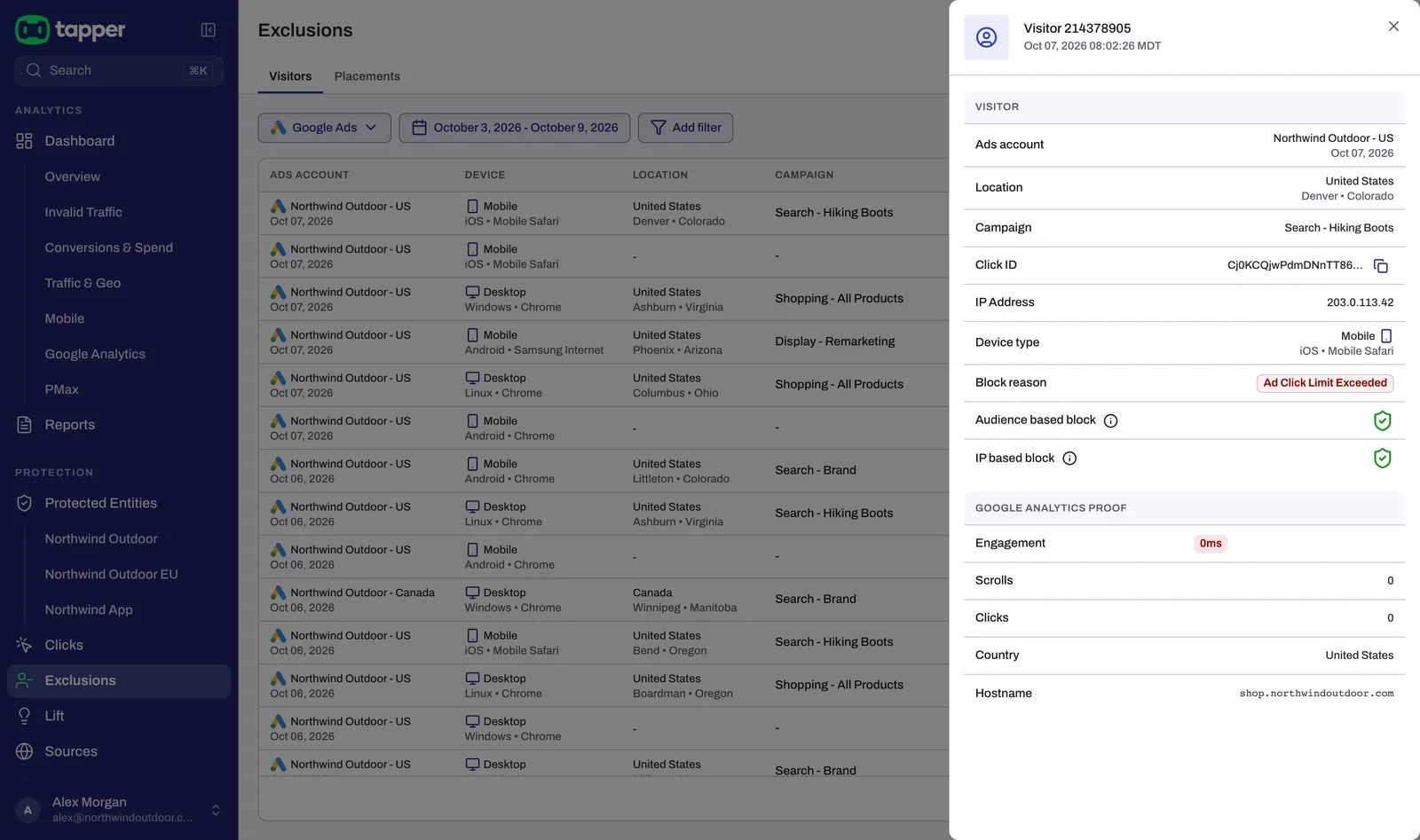Open PMax in the sidebar
This screenshot has width=1420, height=840.
(62, 389)
